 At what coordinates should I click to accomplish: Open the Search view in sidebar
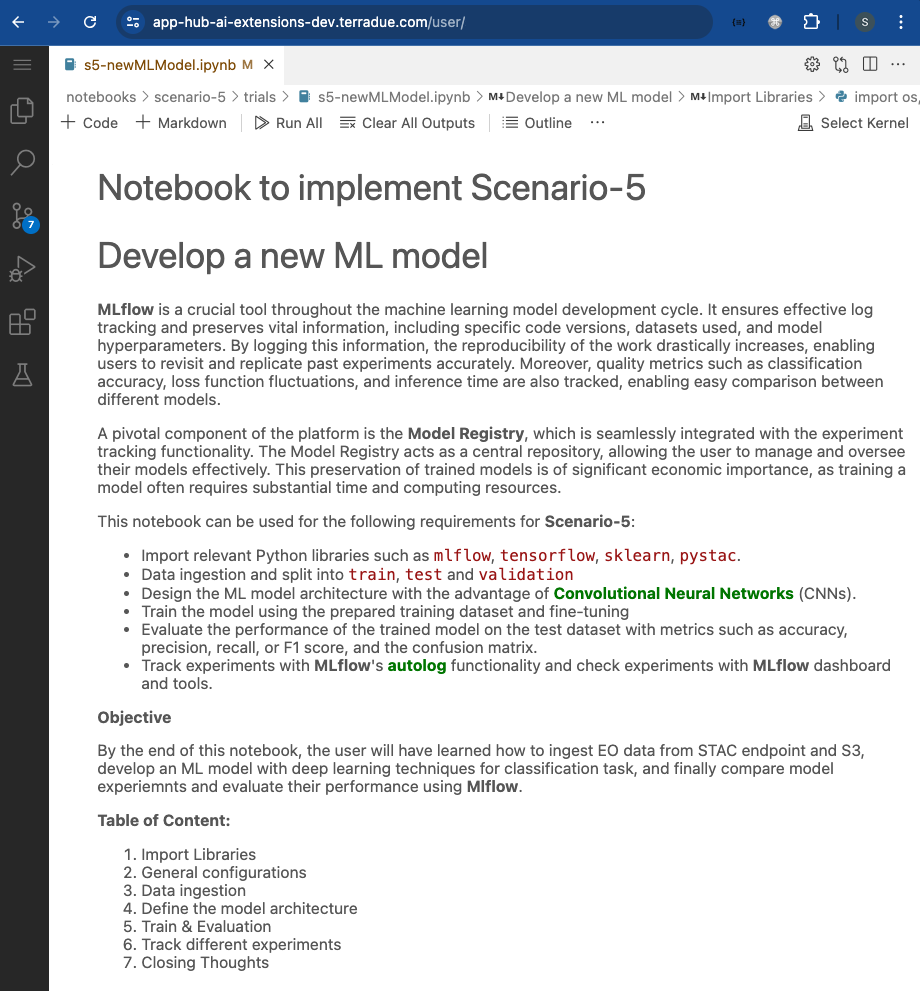(22, 162)
